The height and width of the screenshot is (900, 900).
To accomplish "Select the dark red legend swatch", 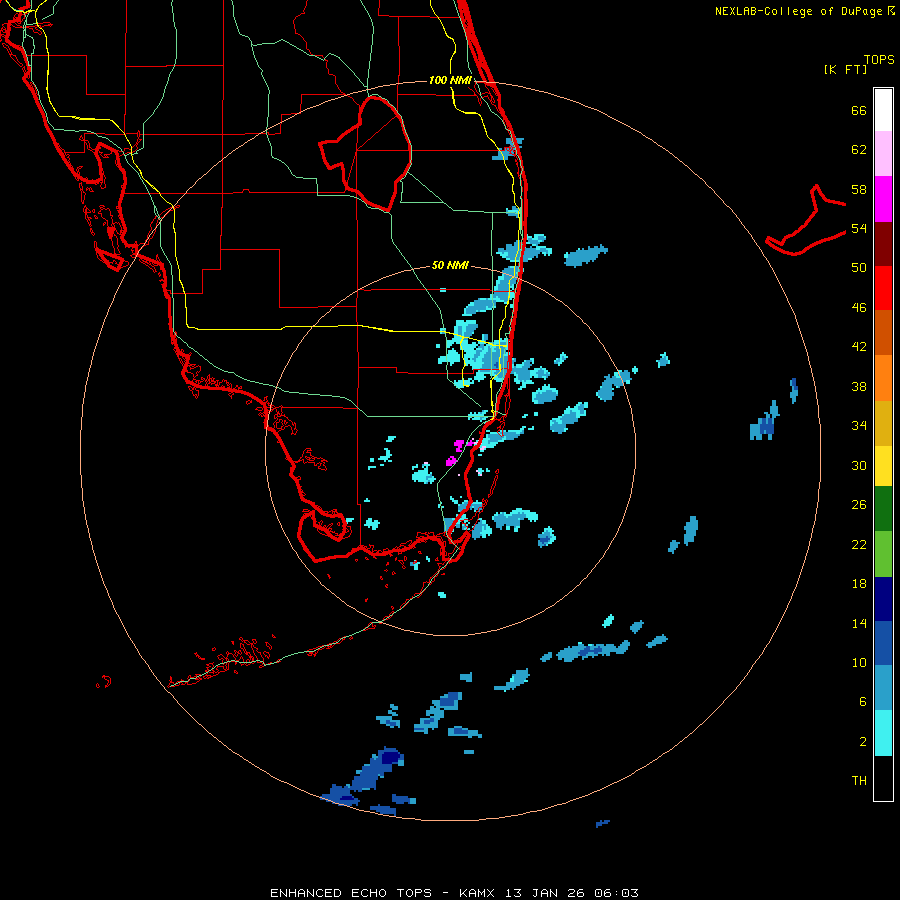I will (x=883, y=243).
